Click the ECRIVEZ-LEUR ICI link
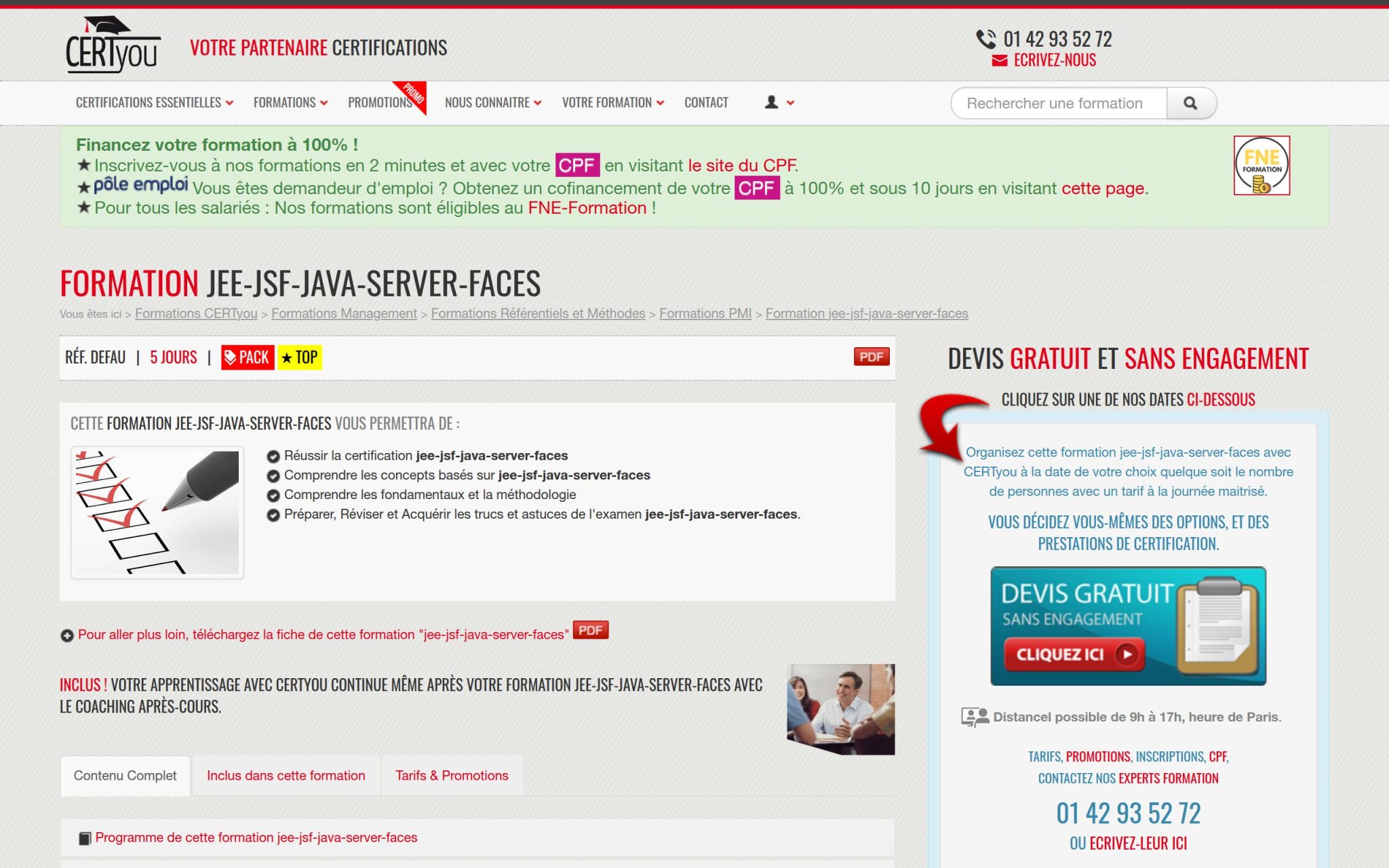The image size is (1389, 868). pos(1138,844)
